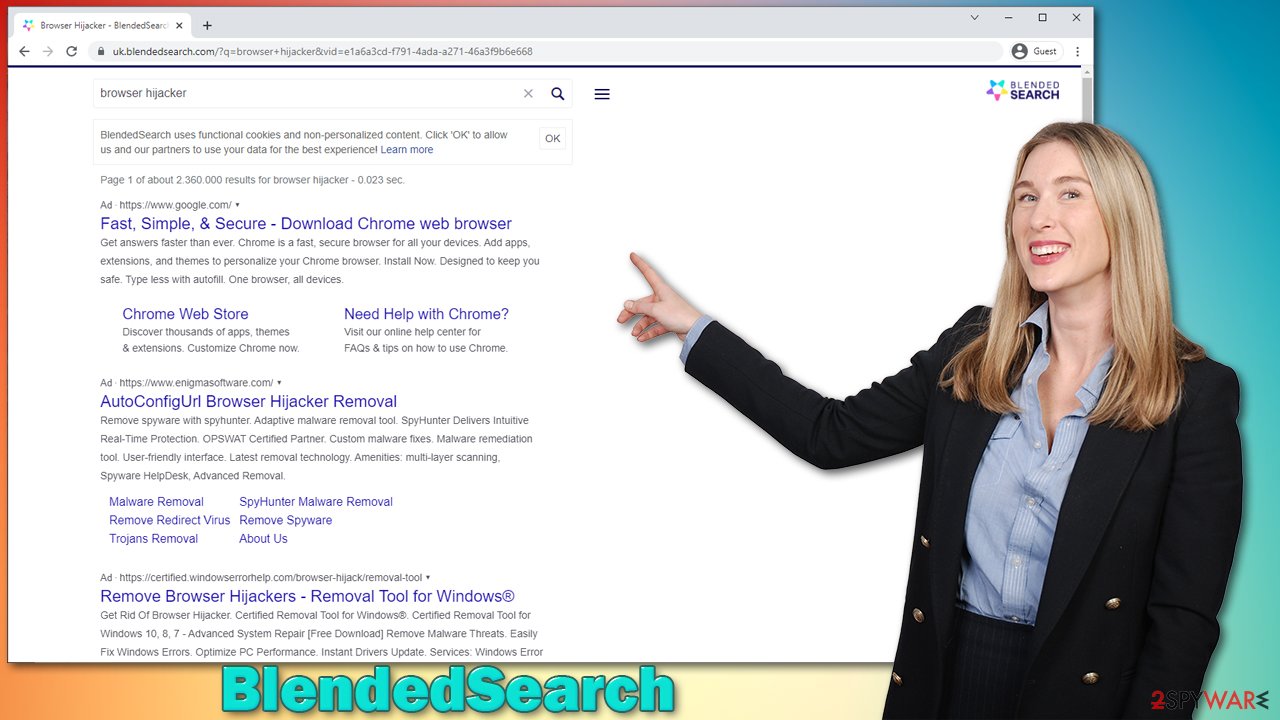Expand the windowserrorhelp.com ad dropdown arrow
Image resolution: width=1280 pixels, height=720 pixels.
click(428, 578)
